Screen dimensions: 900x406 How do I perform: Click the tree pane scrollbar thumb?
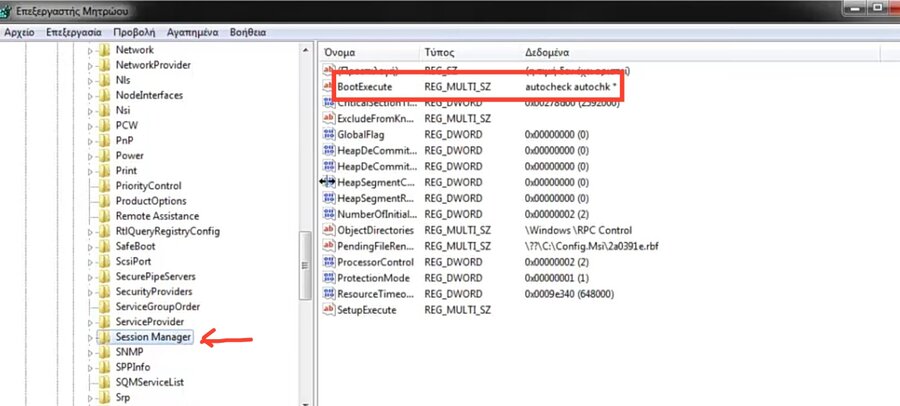coord(305,266)
